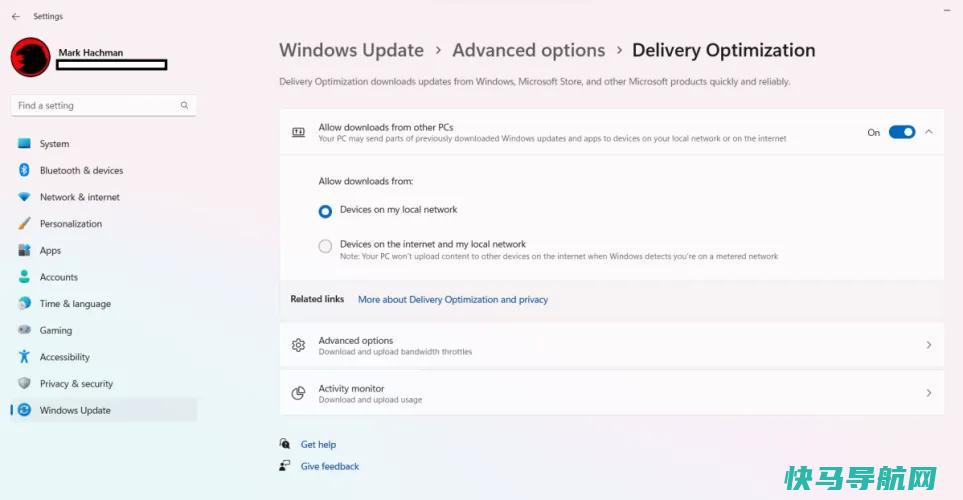The height and width of the screenshot is (500, 963).
Task: Open More about Delivery Optimization and privacy
Action: click(453, 300)
